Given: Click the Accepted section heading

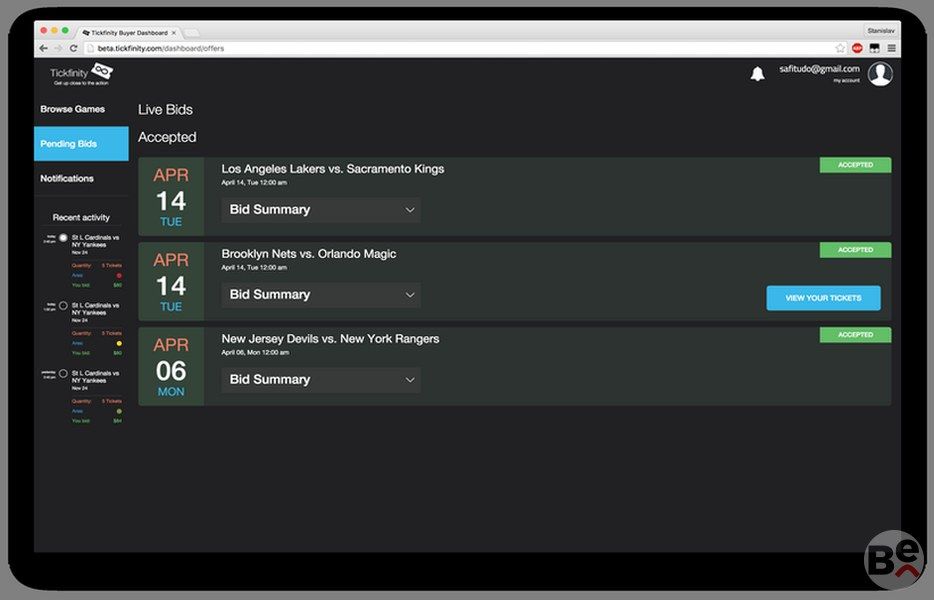Looking at the screenshot, I should click(x=167, y=137).
